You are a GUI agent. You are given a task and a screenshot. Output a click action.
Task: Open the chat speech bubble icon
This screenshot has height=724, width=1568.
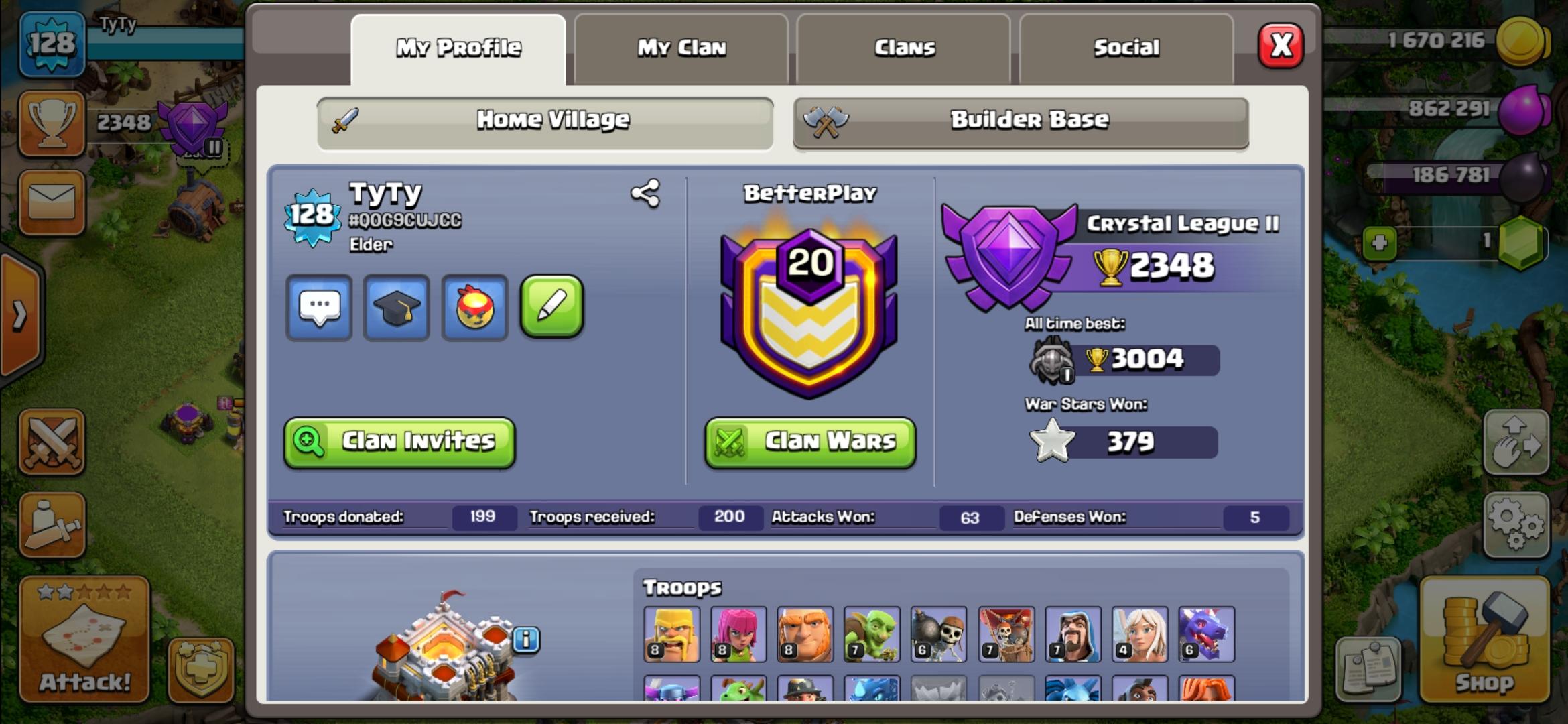[x=319, y=308]
